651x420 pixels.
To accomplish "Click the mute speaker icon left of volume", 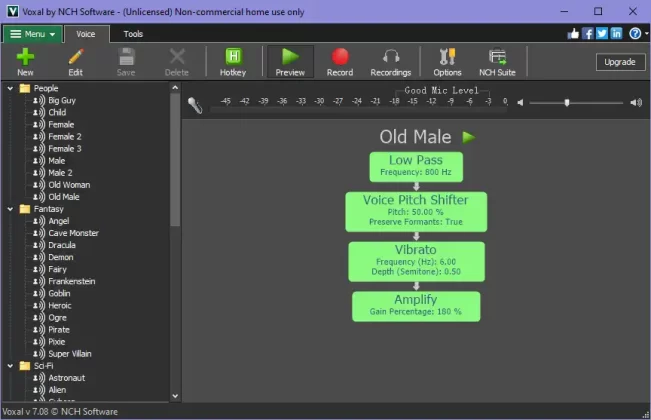I will pos(520,103).
